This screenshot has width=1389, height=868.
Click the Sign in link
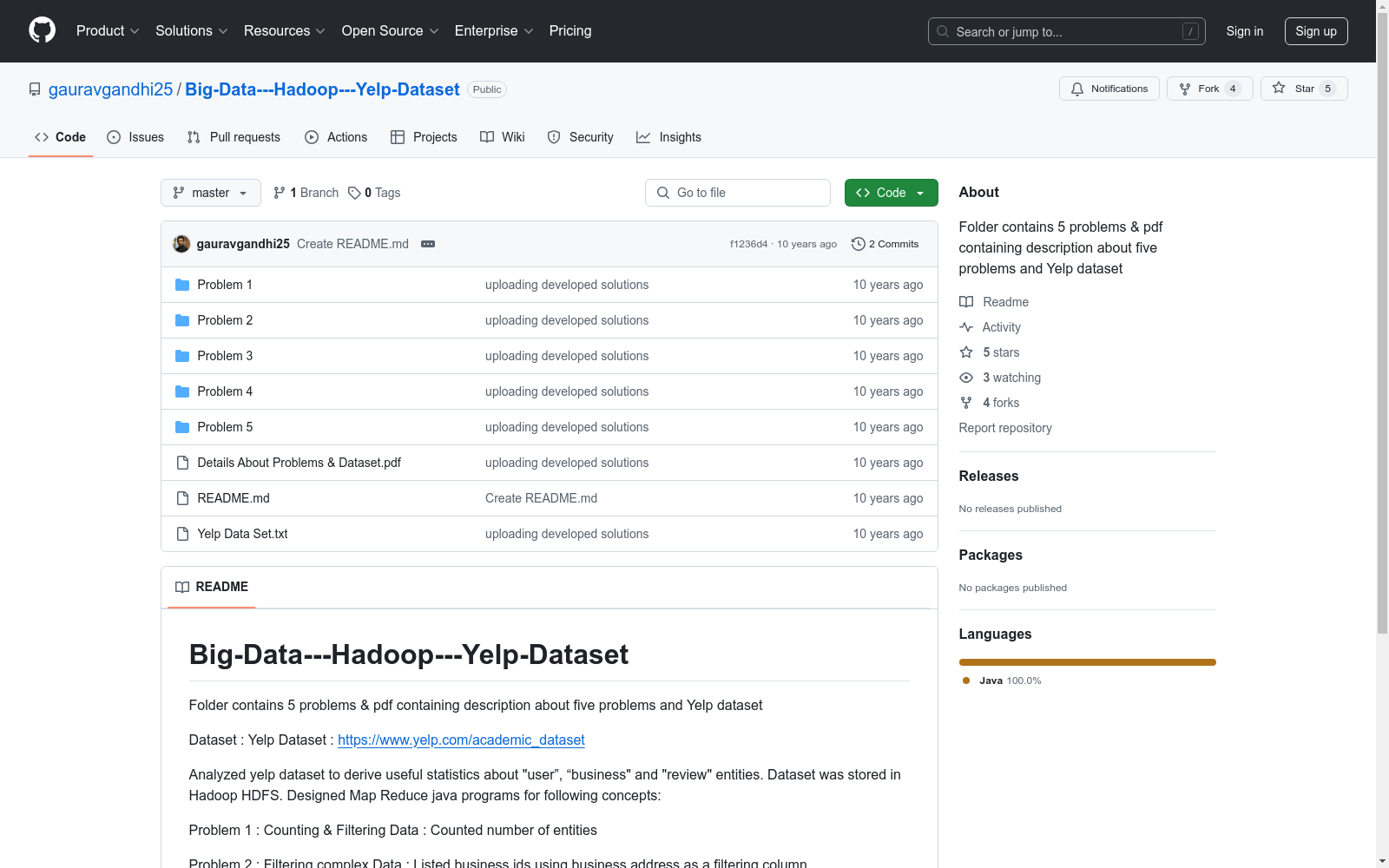pos(1245,31)
